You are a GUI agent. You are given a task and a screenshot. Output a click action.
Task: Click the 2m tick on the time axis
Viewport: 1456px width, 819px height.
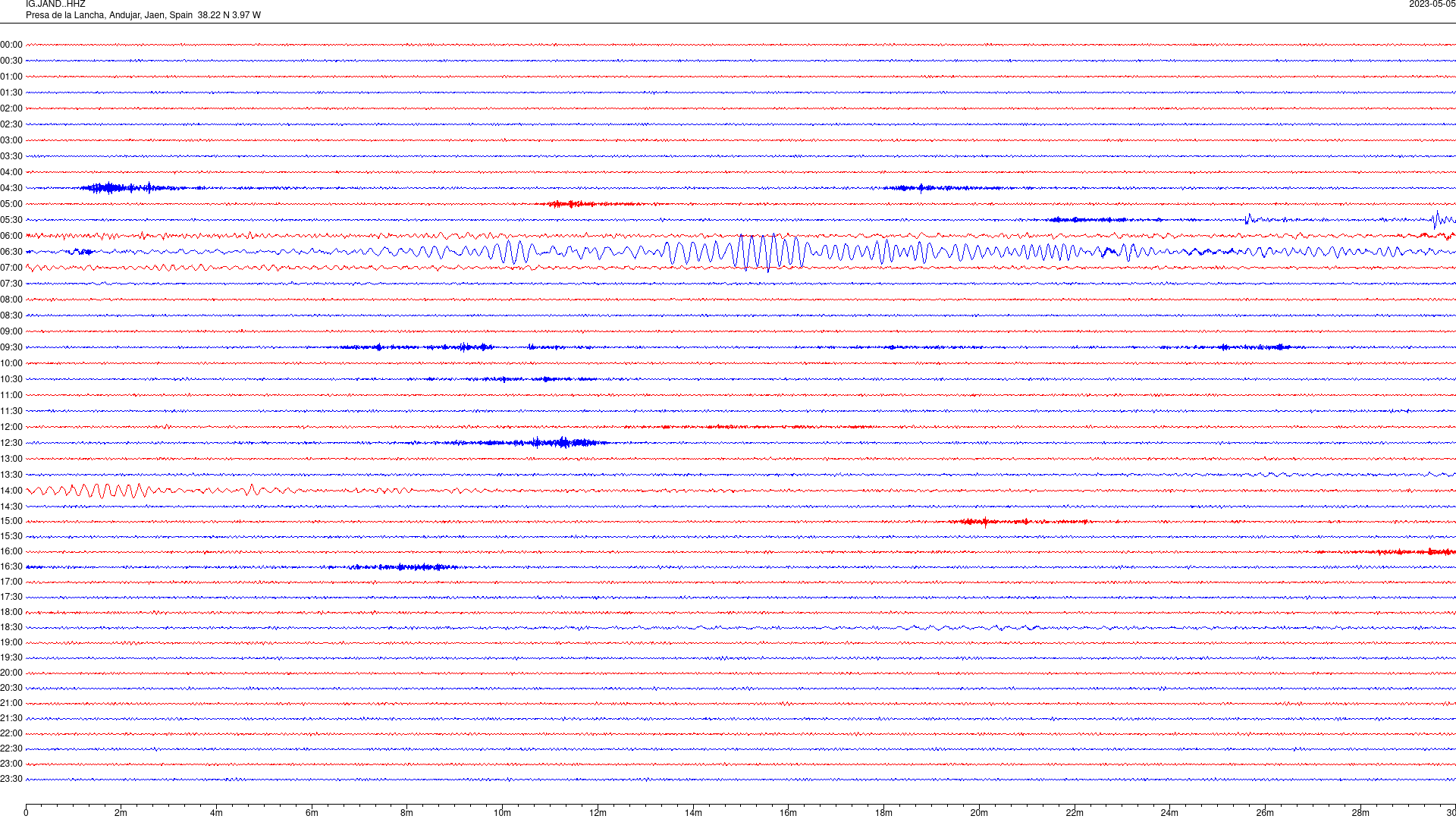[121, 813]
